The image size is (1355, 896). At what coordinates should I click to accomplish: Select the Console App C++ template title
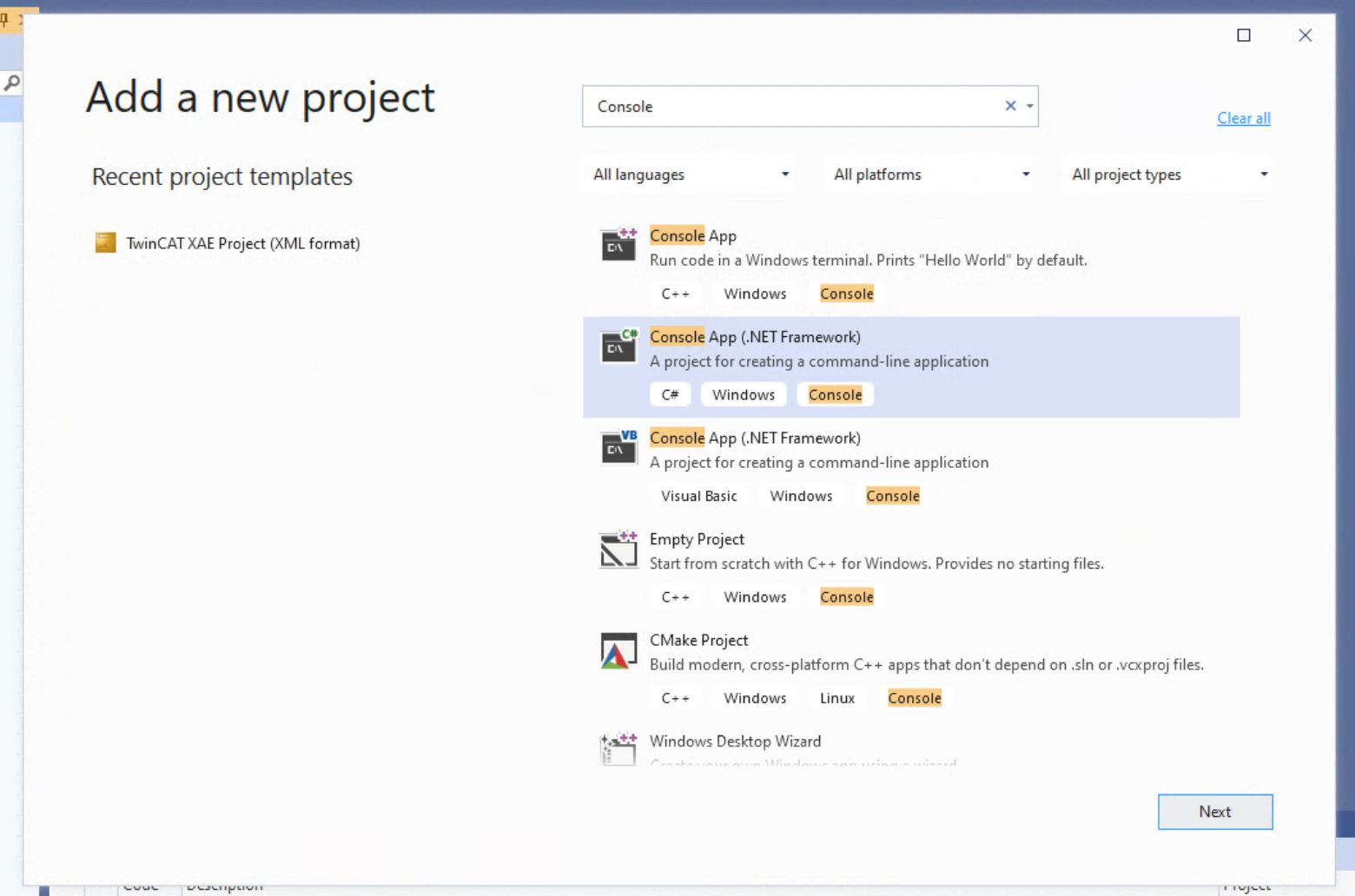point(693,236)
